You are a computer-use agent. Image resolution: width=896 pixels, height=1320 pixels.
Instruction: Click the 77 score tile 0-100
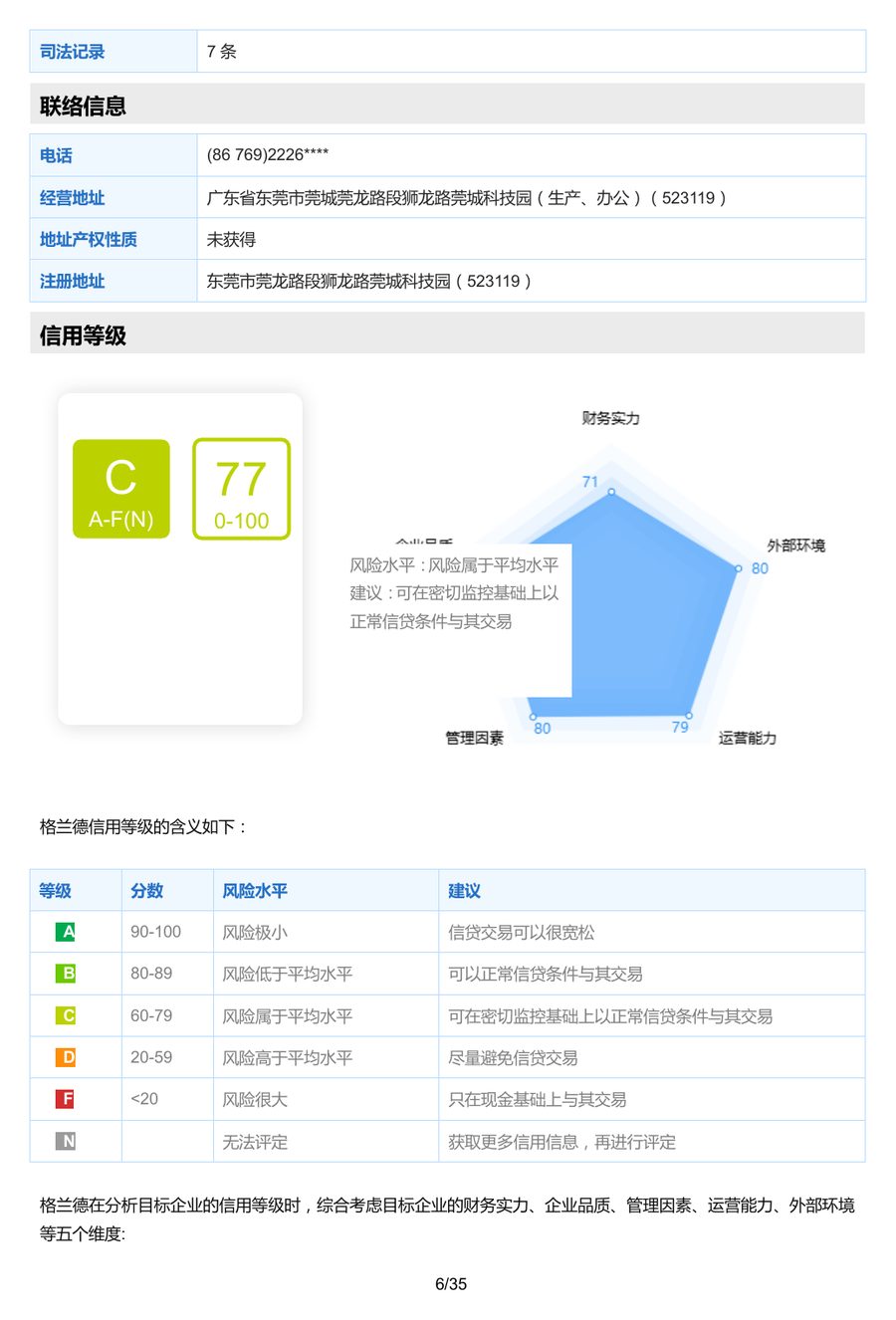tap(241, 489)
